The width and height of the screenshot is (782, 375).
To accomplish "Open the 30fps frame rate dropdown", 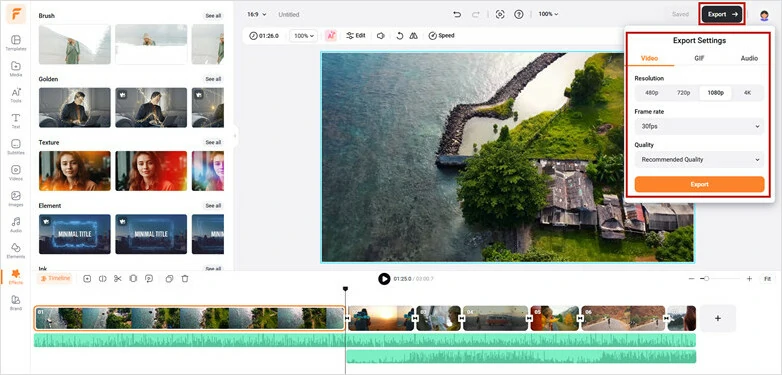I will tap(699, 127).
